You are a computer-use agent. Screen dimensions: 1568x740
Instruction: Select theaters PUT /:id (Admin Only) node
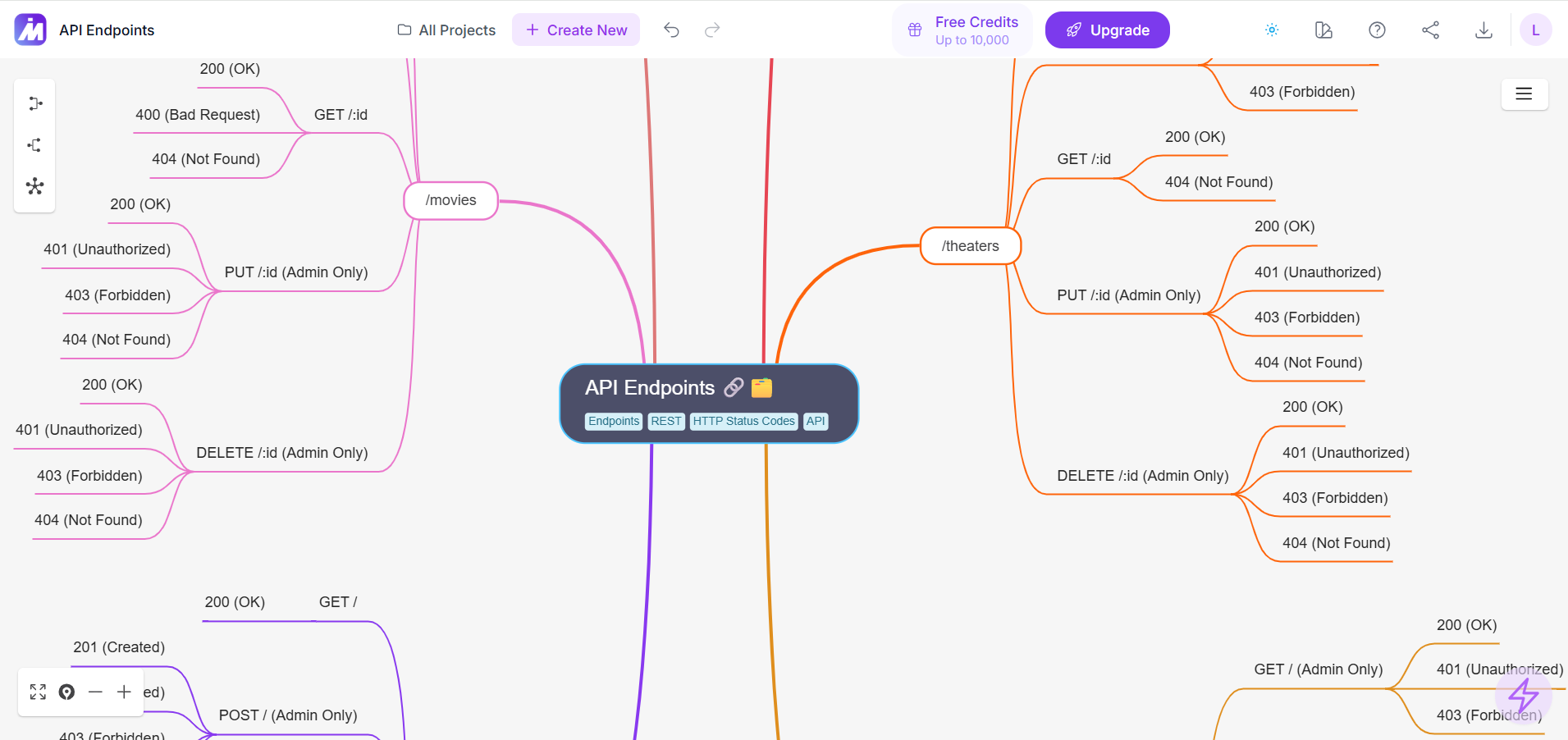click(1129, 295)
